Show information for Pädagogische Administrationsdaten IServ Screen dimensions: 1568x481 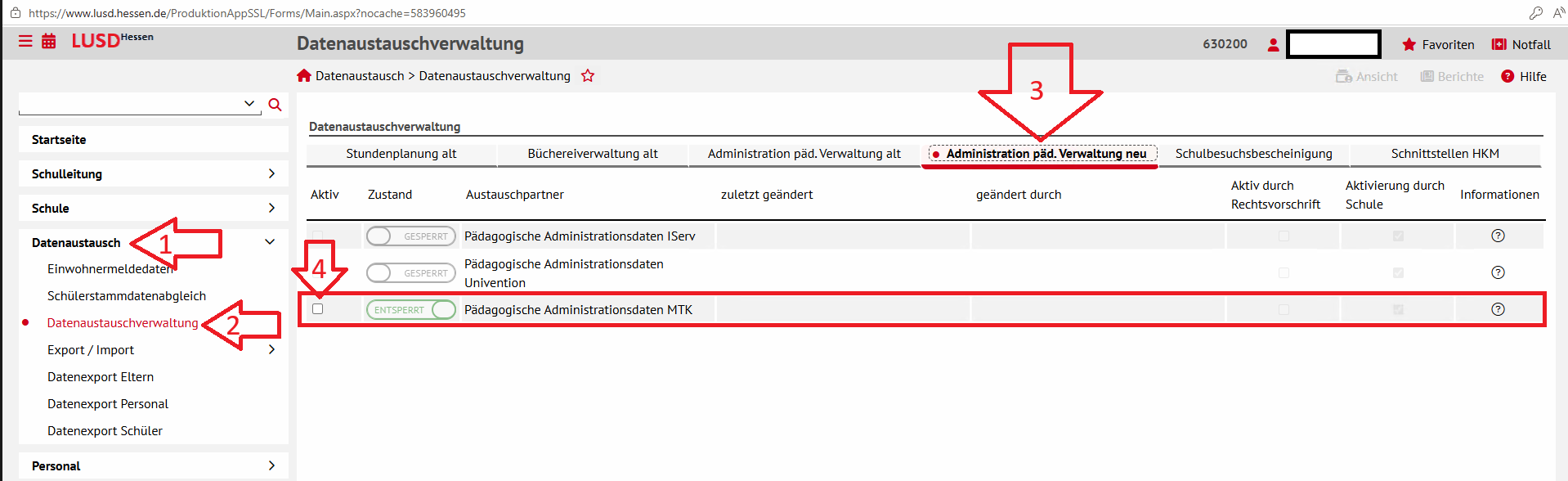click(1498, 236)
